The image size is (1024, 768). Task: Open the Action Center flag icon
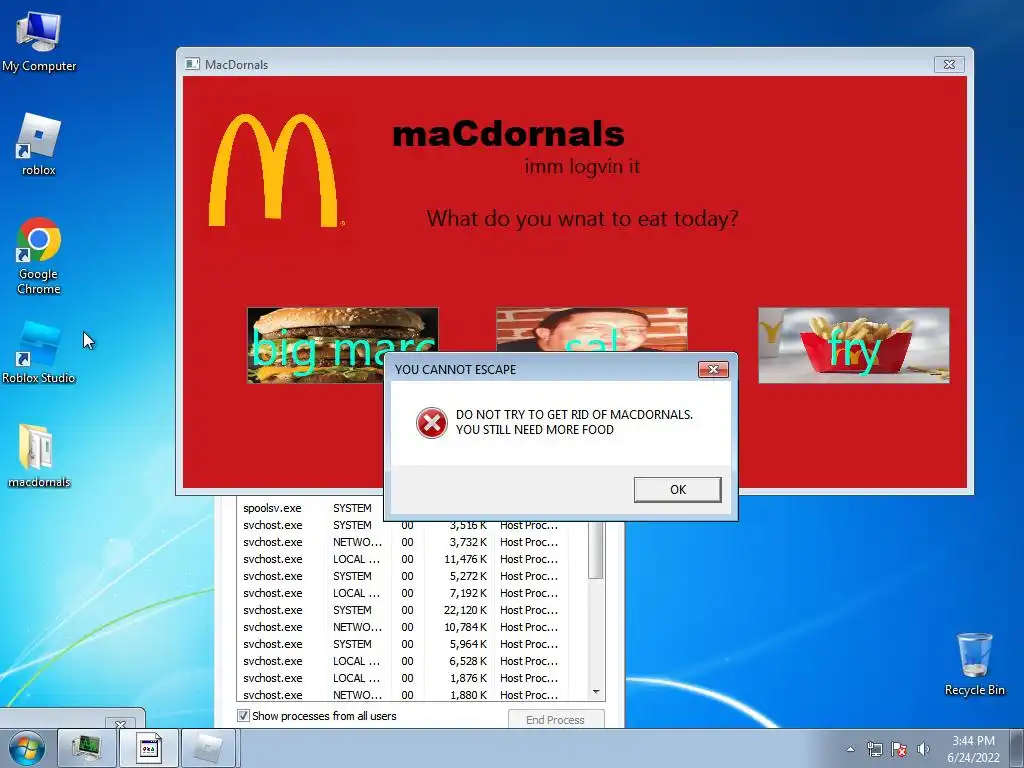[x=899, y=749]
